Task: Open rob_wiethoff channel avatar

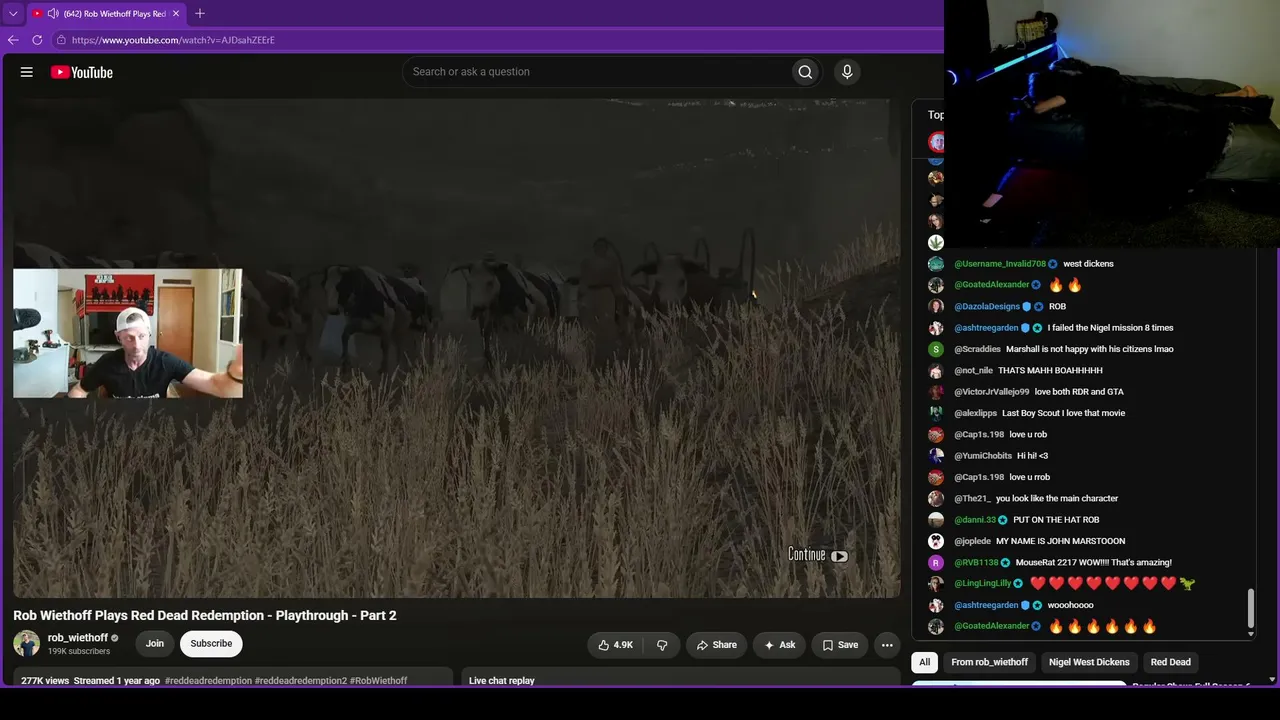Action: click(27, 644)
